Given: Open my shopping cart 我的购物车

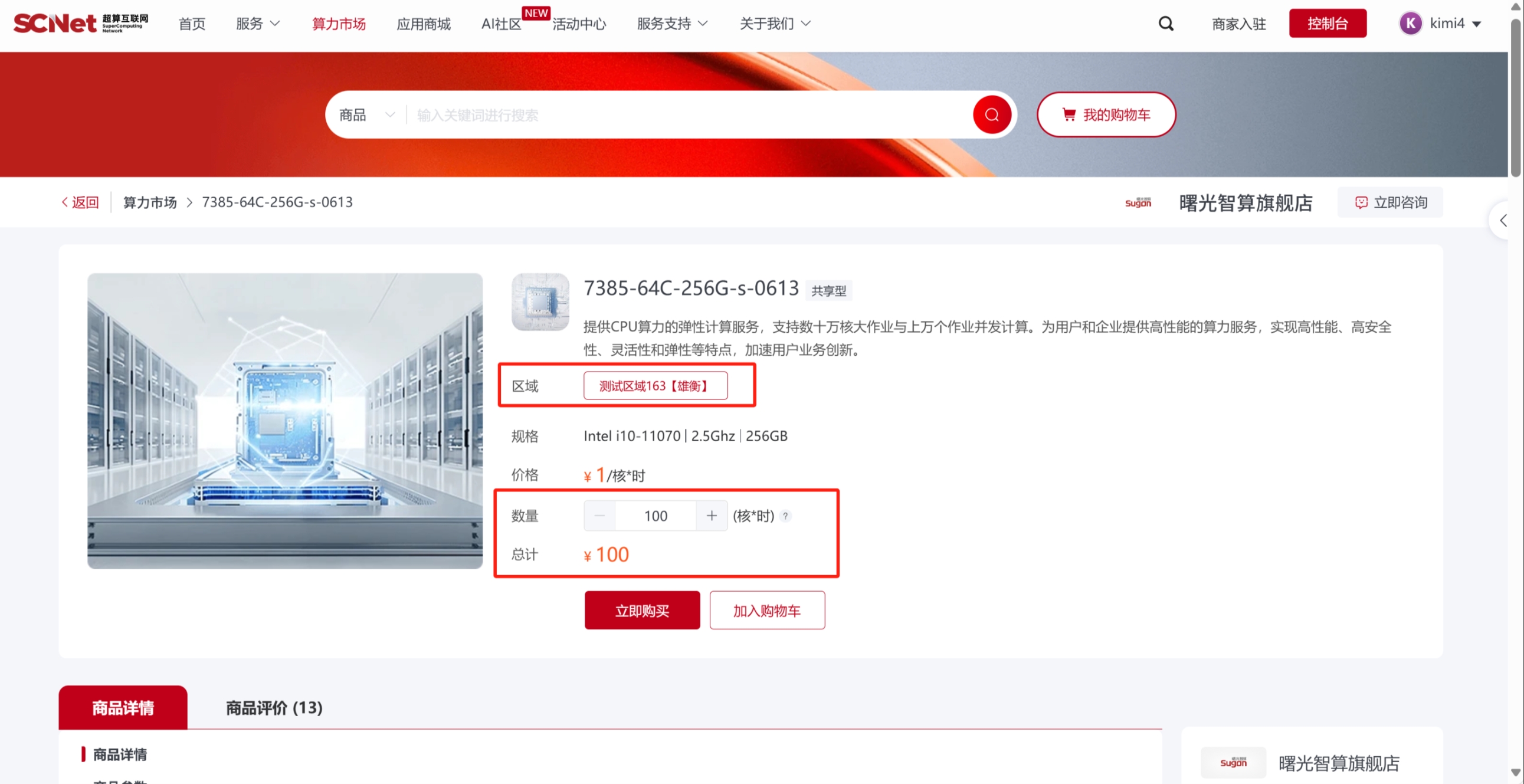Looking at the screenshot, I should coord(1106,115).
